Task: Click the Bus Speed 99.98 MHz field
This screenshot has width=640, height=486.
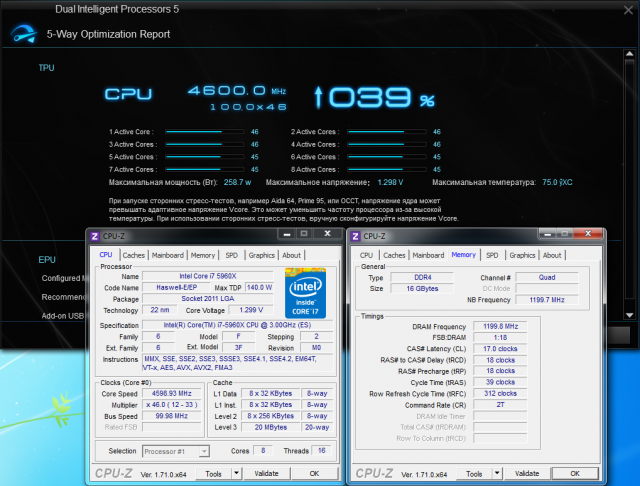Action: 171,416
